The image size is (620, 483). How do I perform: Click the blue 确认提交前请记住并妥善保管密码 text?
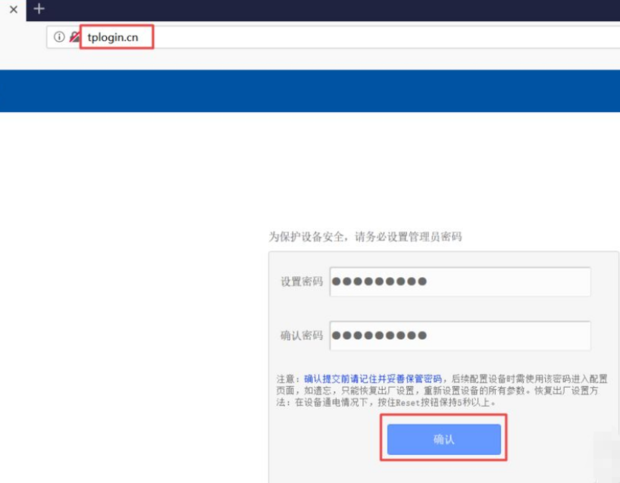click(x=372, y=379)
